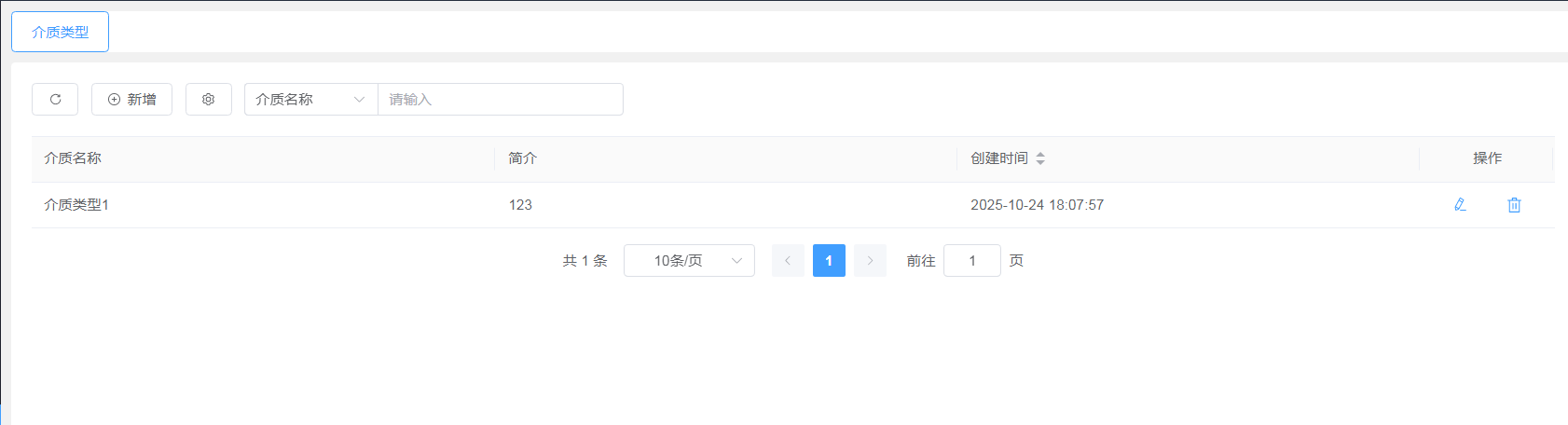Screen dimensions: 1568x425
Task: Select page 1 in pagination
Action: click(829, 261)
